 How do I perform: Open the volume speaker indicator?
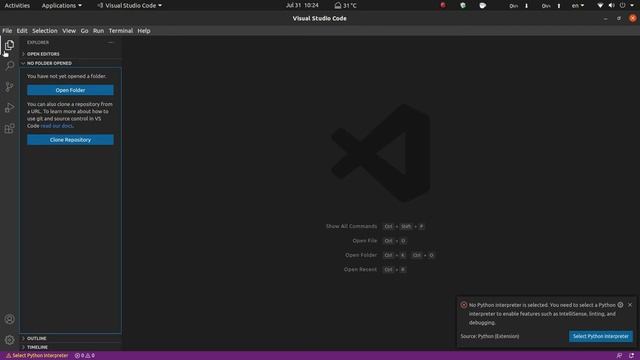[x=611, y=6]
